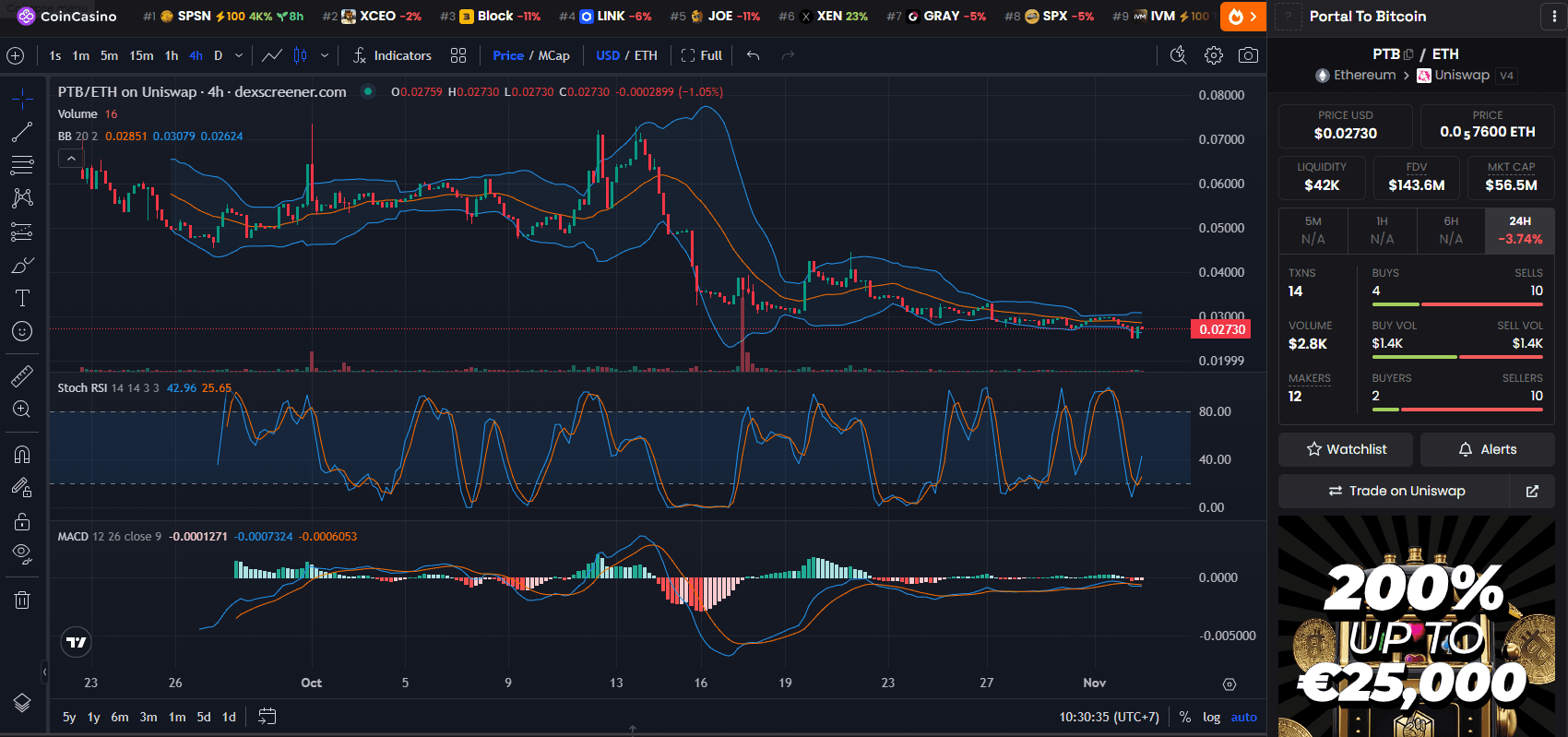
Task: Expand the chart style dropdown arrow
Action: 325,55
